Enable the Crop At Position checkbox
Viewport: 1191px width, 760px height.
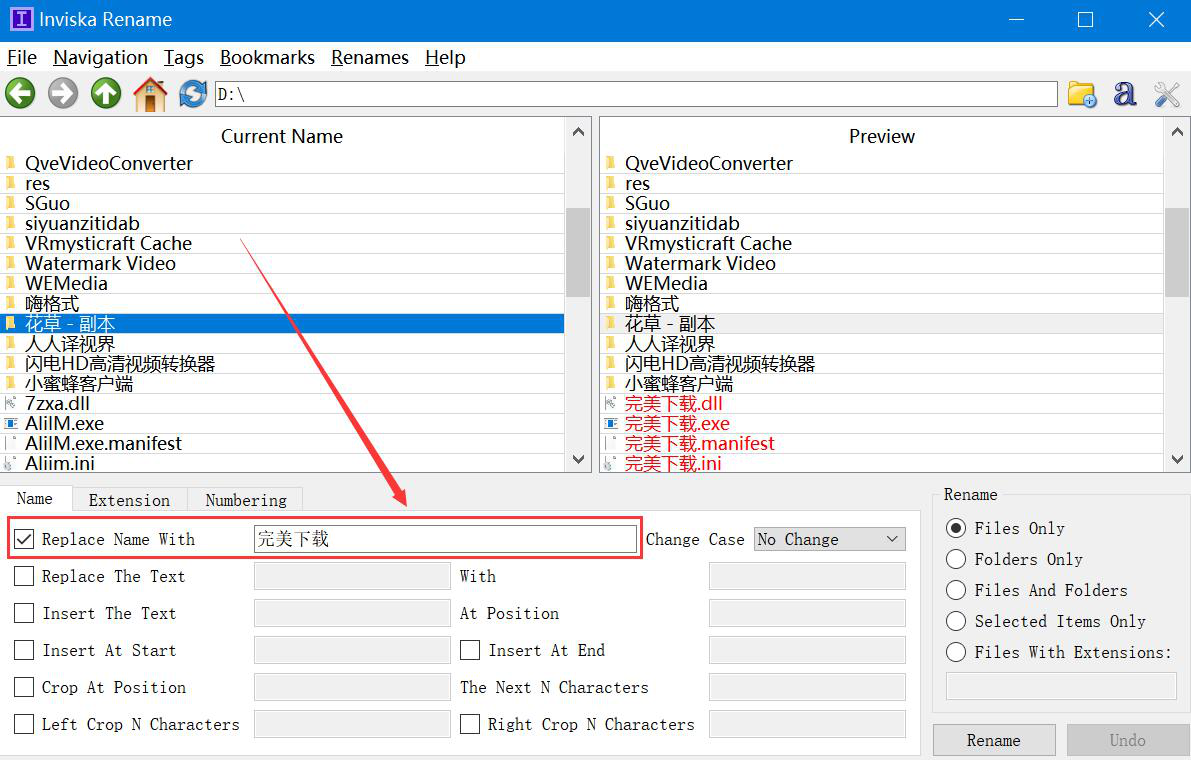coord(24,688)
